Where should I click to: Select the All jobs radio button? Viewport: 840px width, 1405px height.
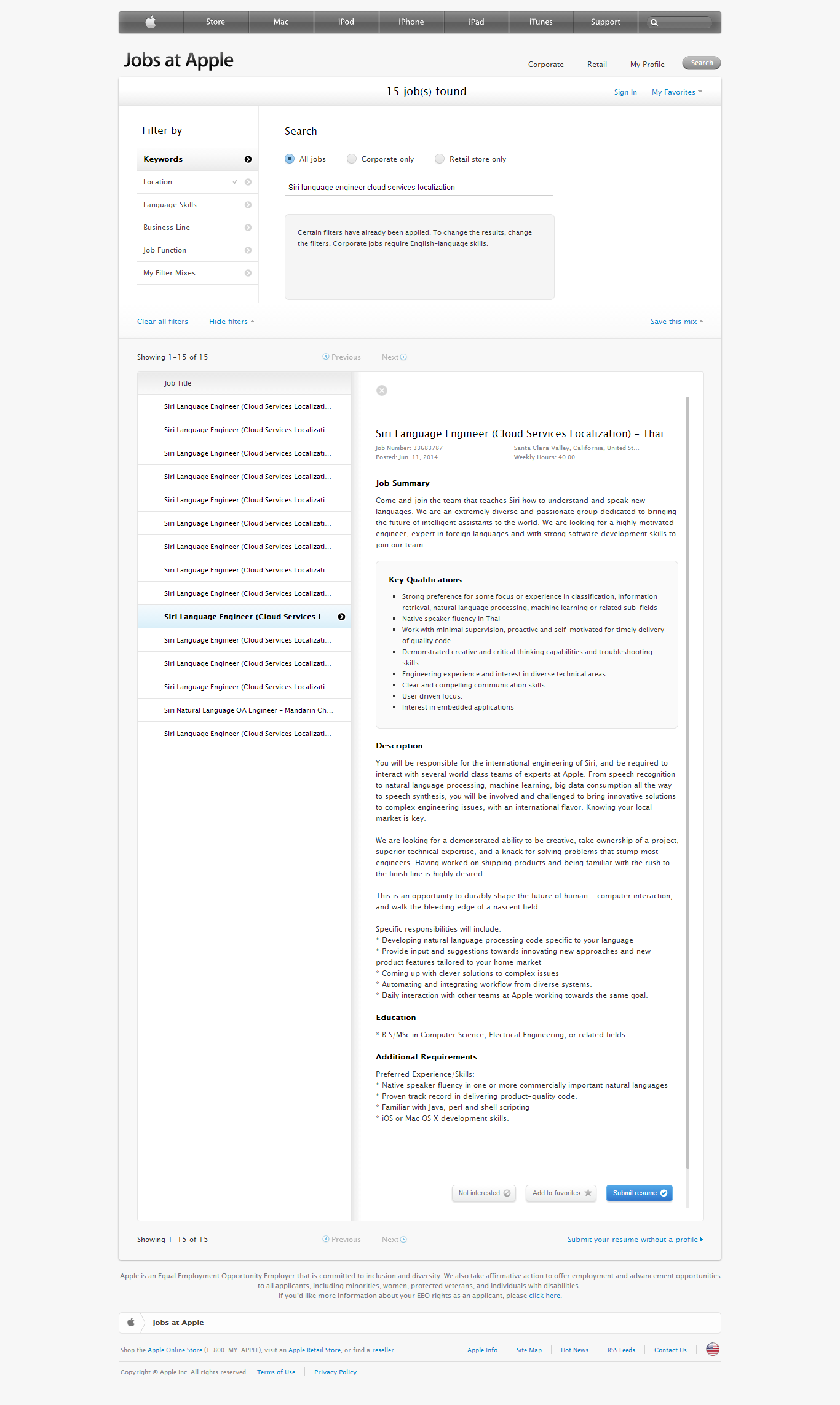click(x=290, y=159)
